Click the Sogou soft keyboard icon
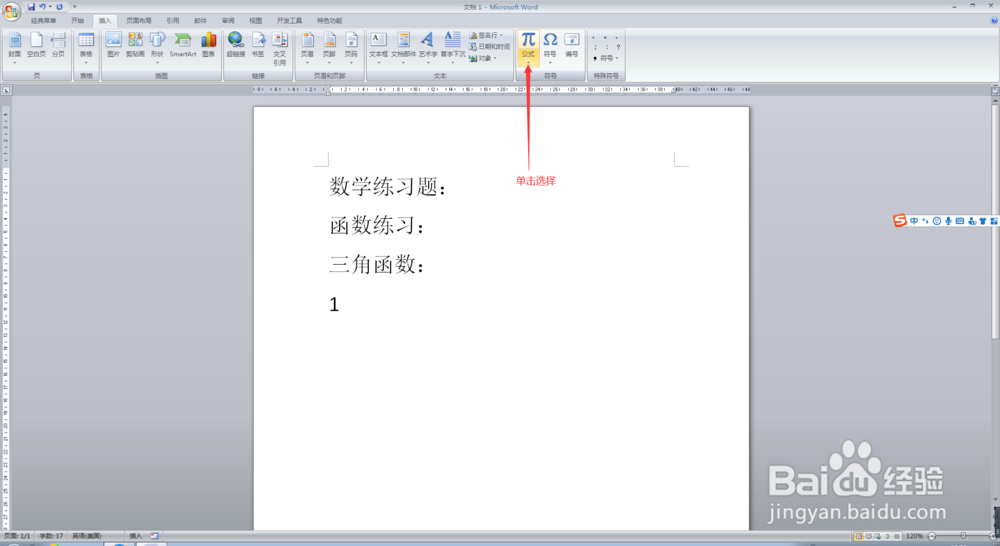Viewport: 1000px width, 546px height. pos(960,221)
